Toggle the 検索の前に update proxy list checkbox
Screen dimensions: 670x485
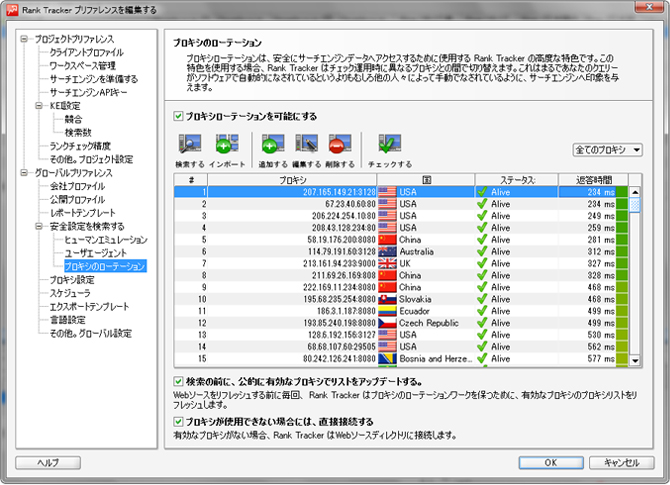tap(178, 381)
